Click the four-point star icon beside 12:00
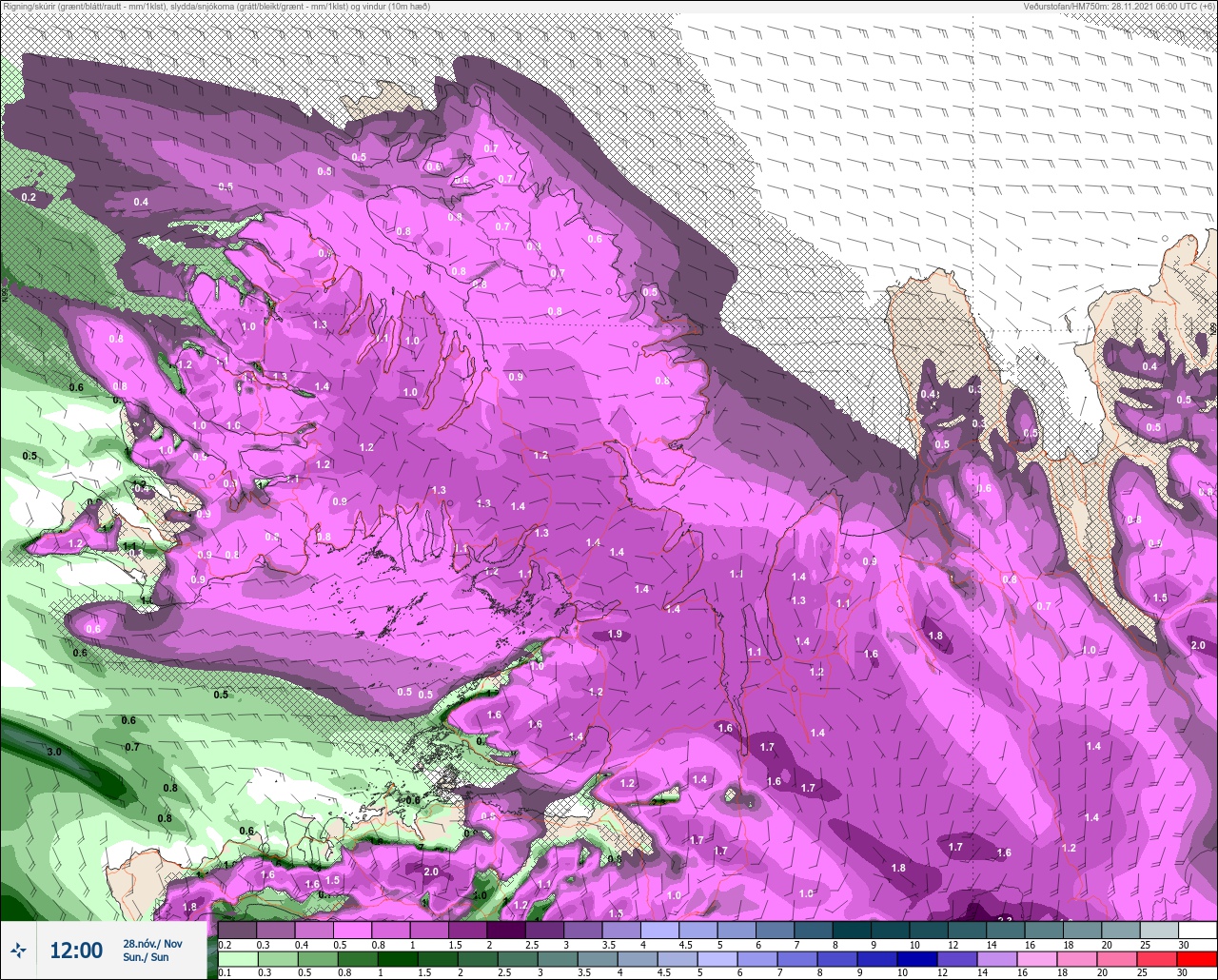Screen dimensions: 1218x980 click(x=18, y=950)
